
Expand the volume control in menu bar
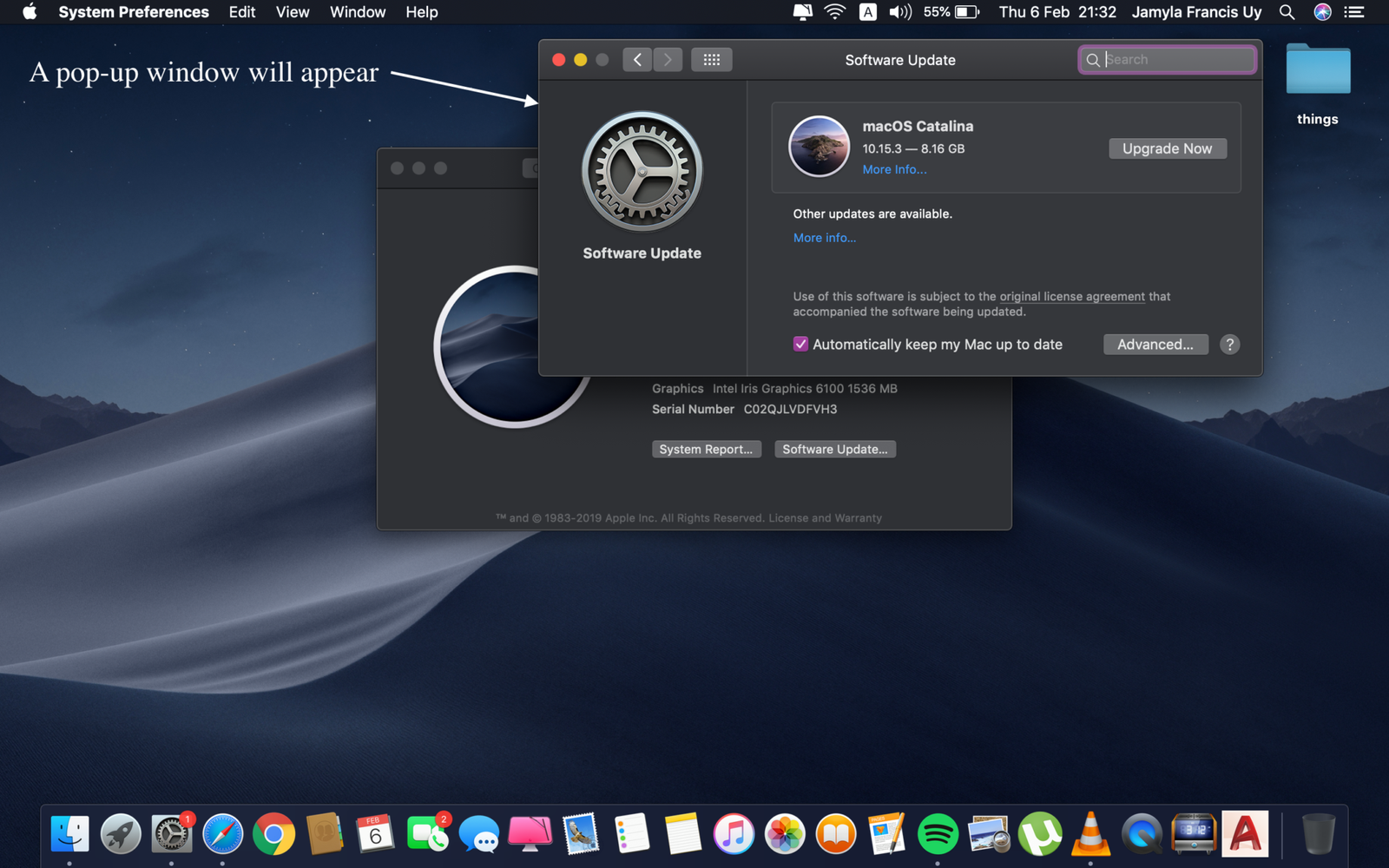pos(900,12)
